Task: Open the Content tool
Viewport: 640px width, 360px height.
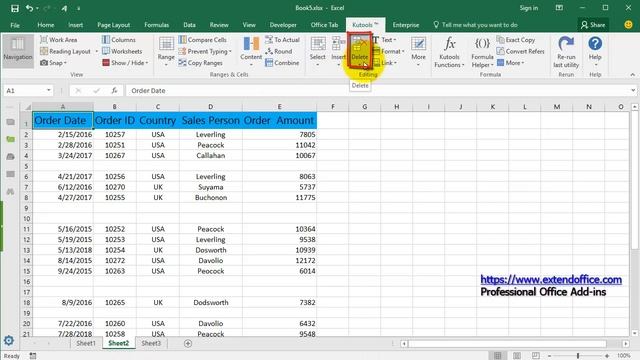Action: coord(251,51)
